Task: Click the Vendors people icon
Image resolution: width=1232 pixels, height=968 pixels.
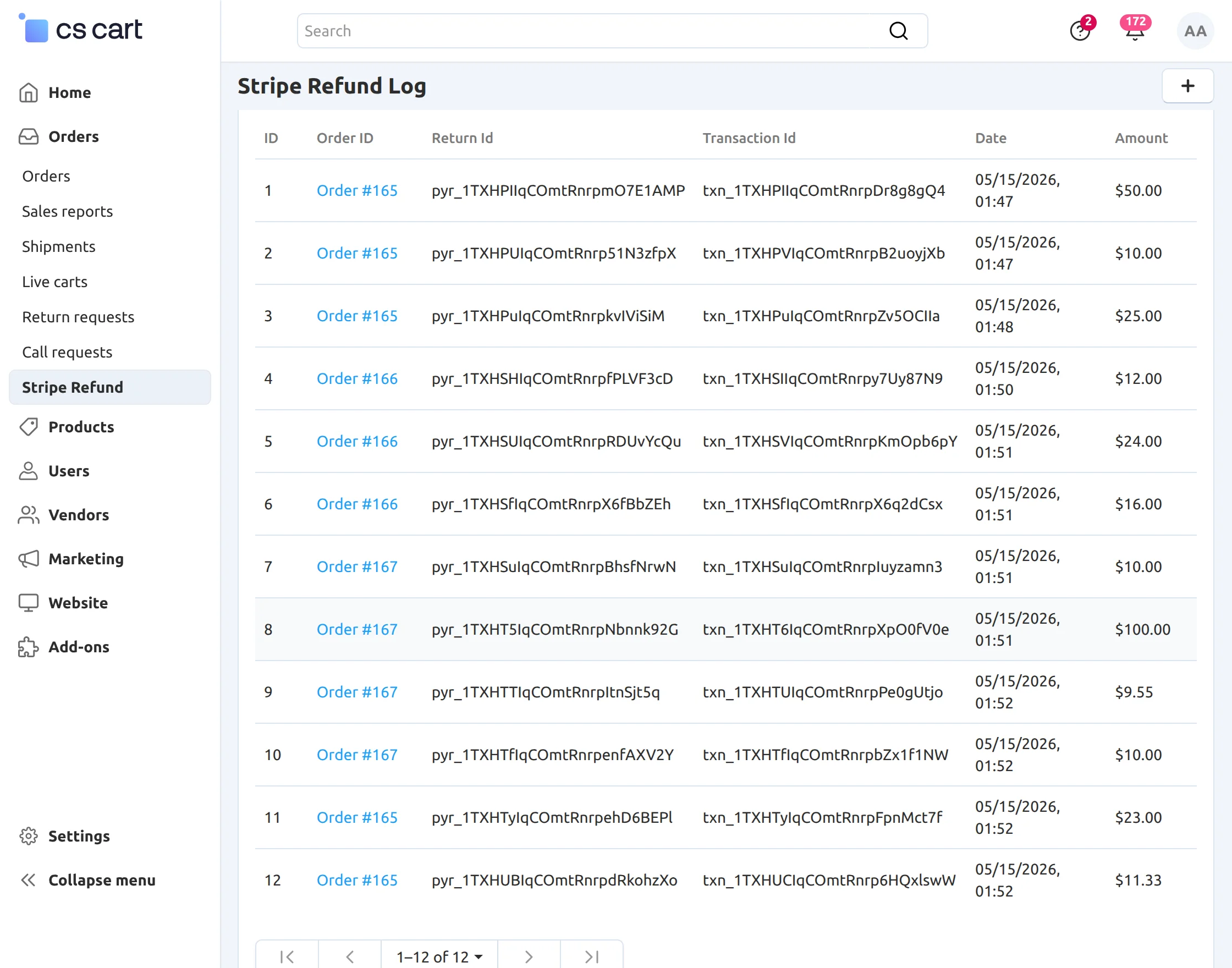Action: coord(29,515)
